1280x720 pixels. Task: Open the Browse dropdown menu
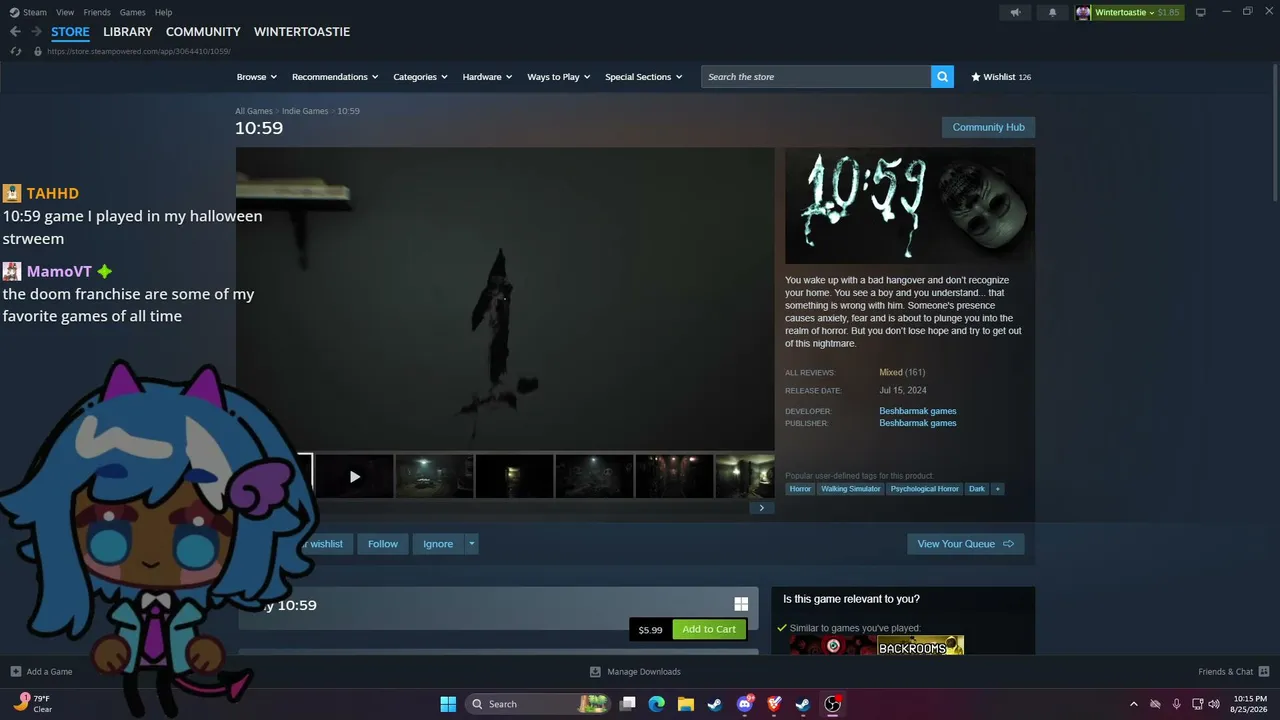point(257,77)
